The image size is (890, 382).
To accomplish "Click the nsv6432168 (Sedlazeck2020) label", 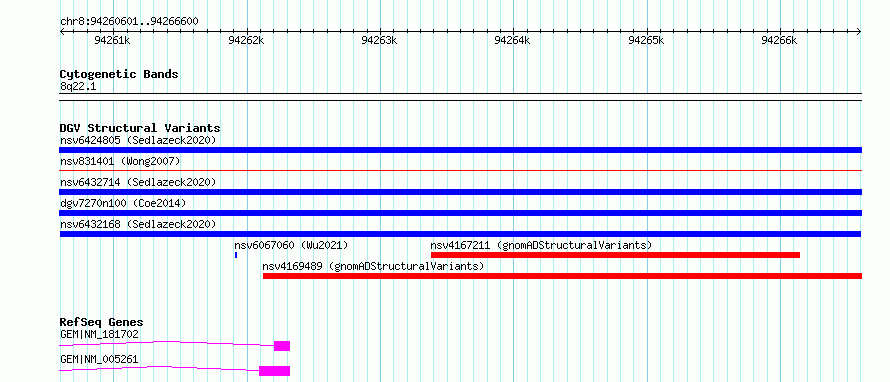I will pos(138,224).
